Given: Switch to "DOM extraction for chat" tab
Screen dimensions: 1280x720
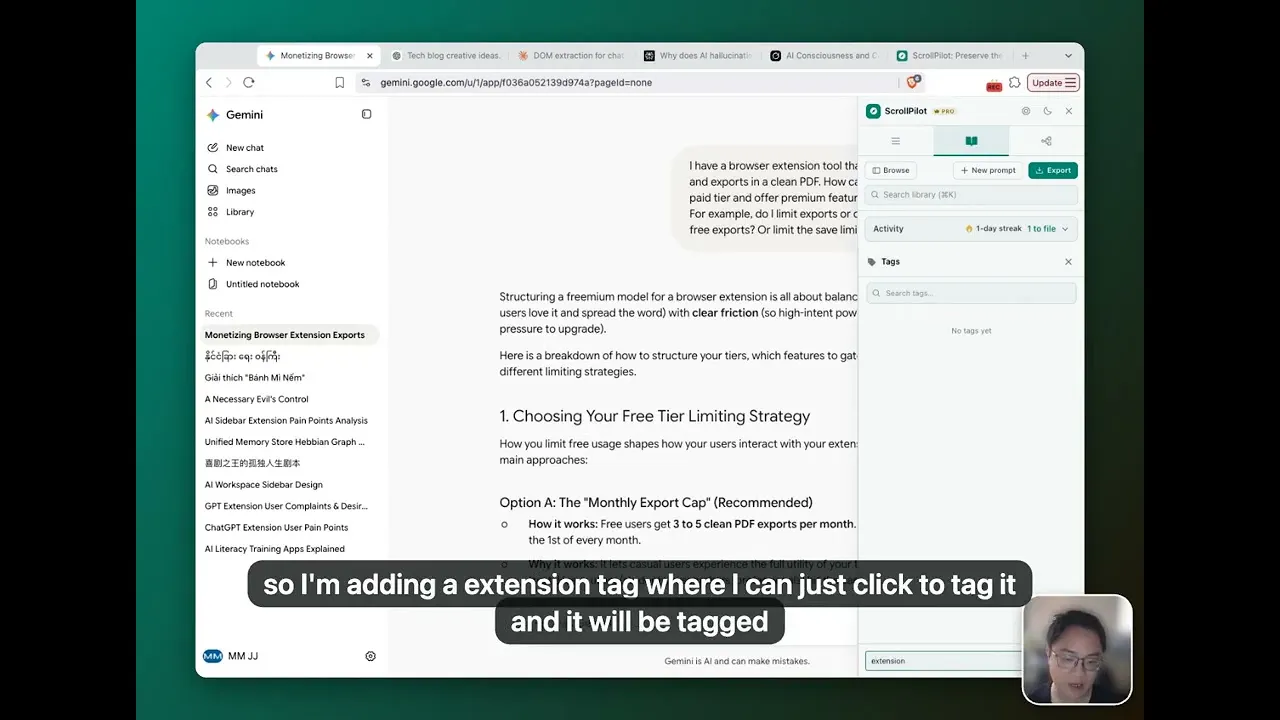Looking at the screenshot, I should tap(572, 56).
